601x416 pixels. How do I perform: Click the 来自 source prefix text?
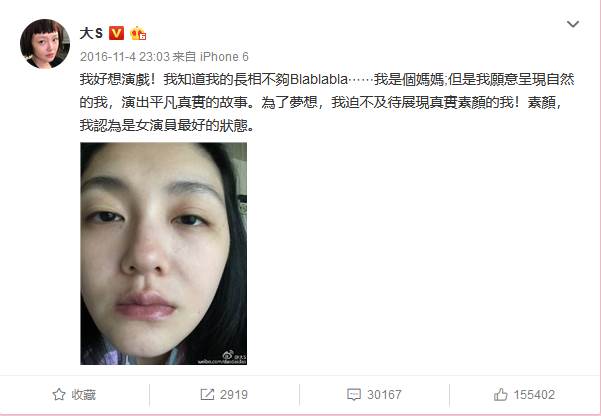184,57
